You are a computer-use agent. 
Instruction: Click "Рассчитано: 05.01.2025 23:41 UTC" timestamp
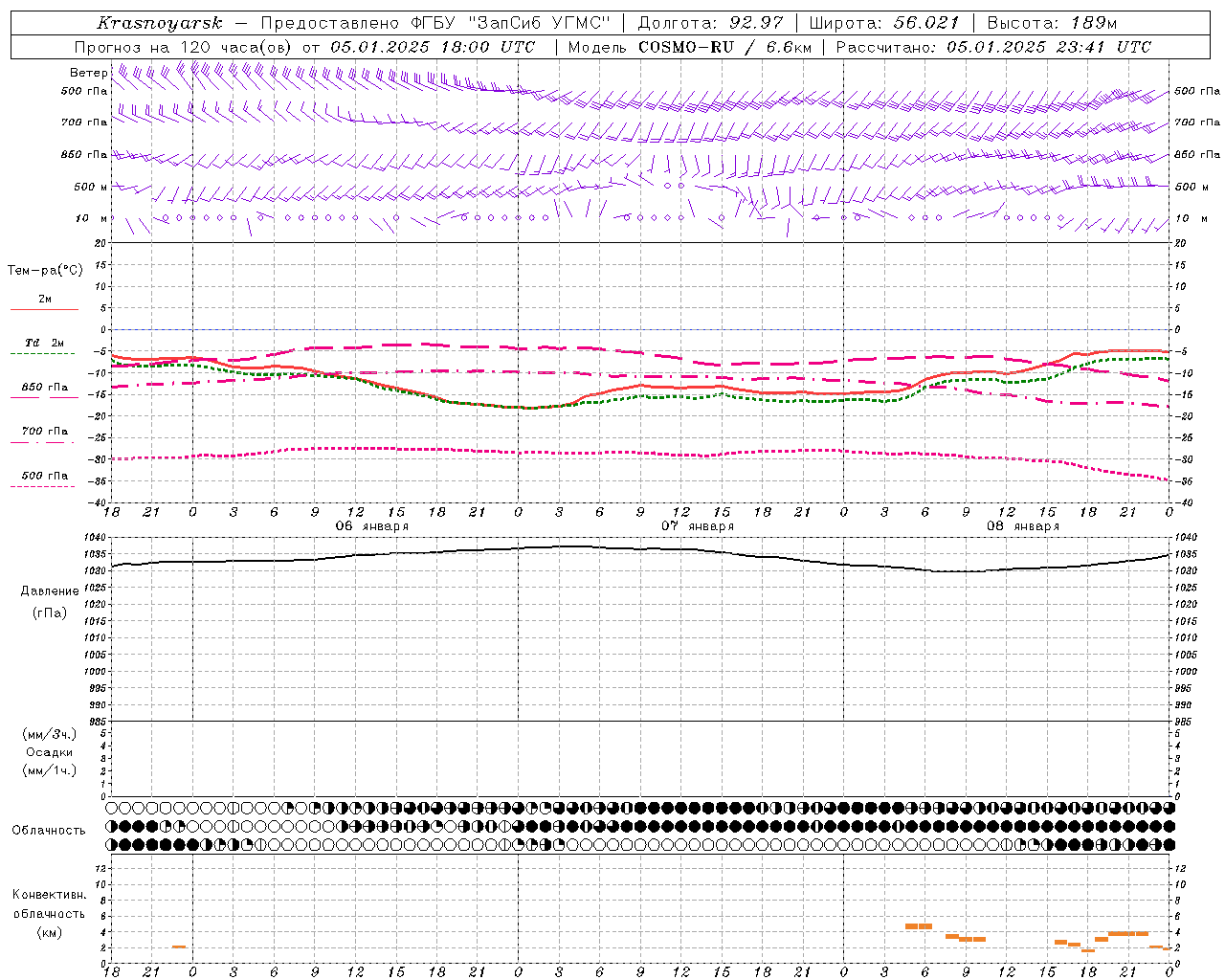(993, 47)
